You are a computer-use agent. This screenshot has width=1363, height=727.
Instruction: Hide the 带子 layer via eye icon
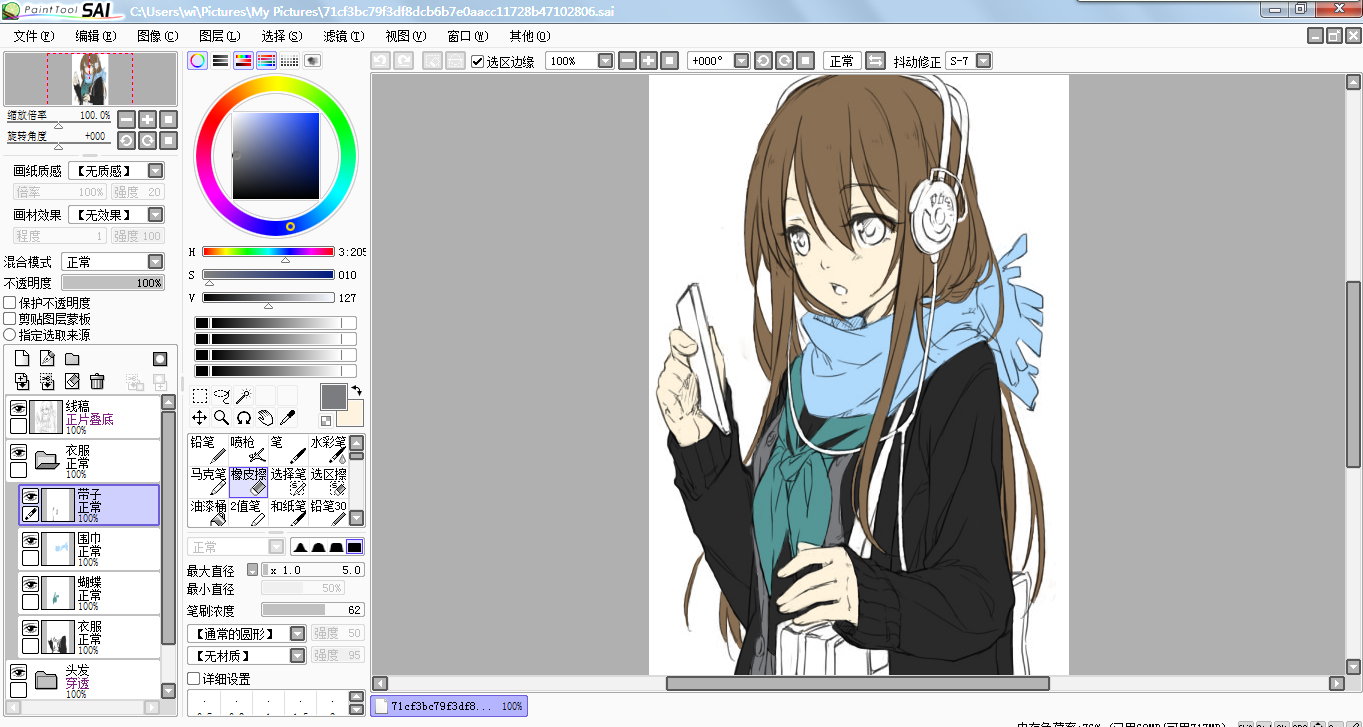31,496
